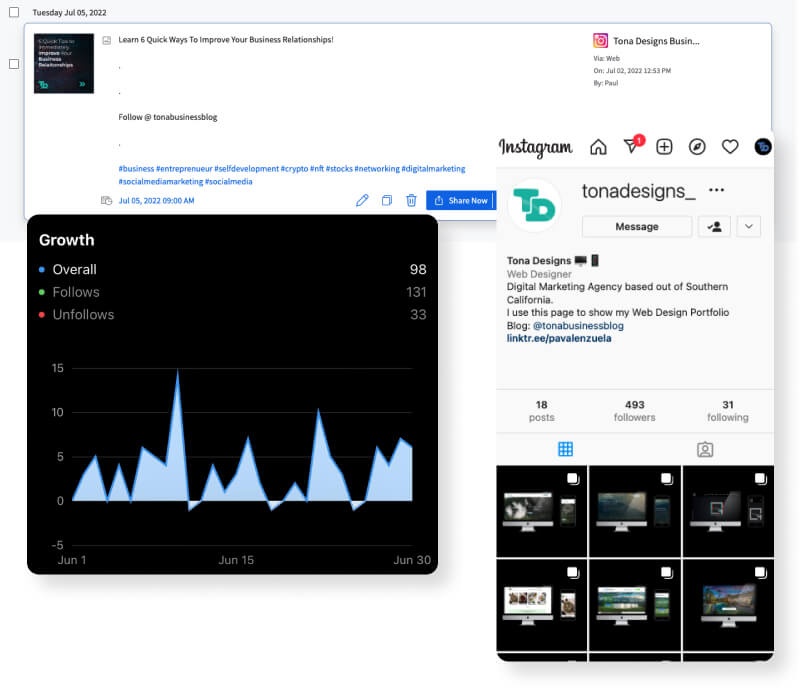
Task: Delete the scheduled post with trash icon
Action: coord(411,200)
